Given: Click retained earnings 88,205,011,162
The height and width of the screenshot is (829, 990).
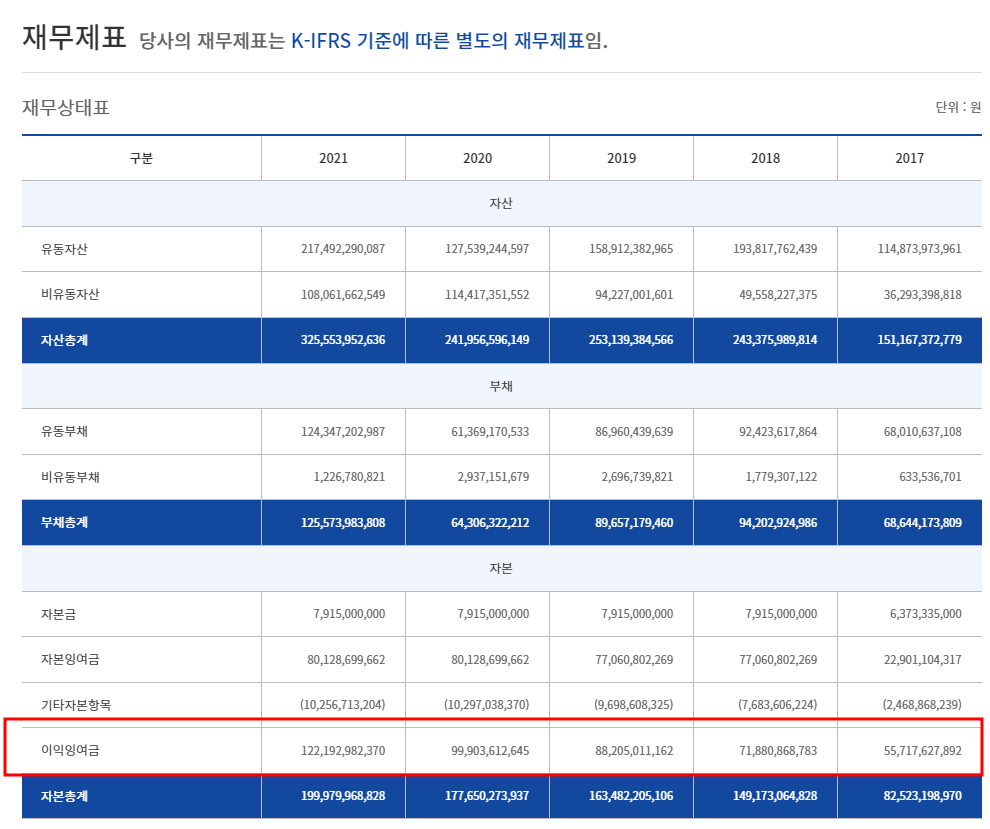Looking at the screenshot, I should click(634, 750).
